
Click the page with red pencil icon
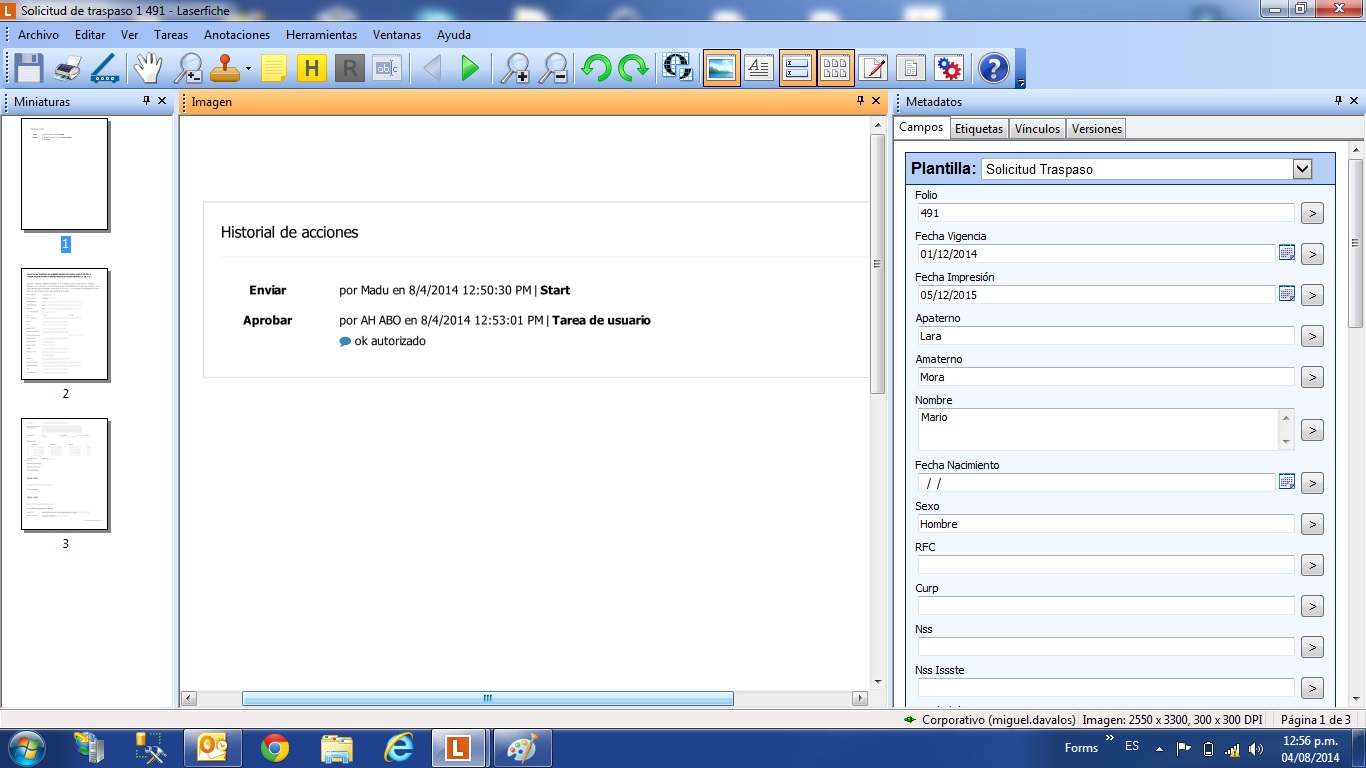[873, 68]
